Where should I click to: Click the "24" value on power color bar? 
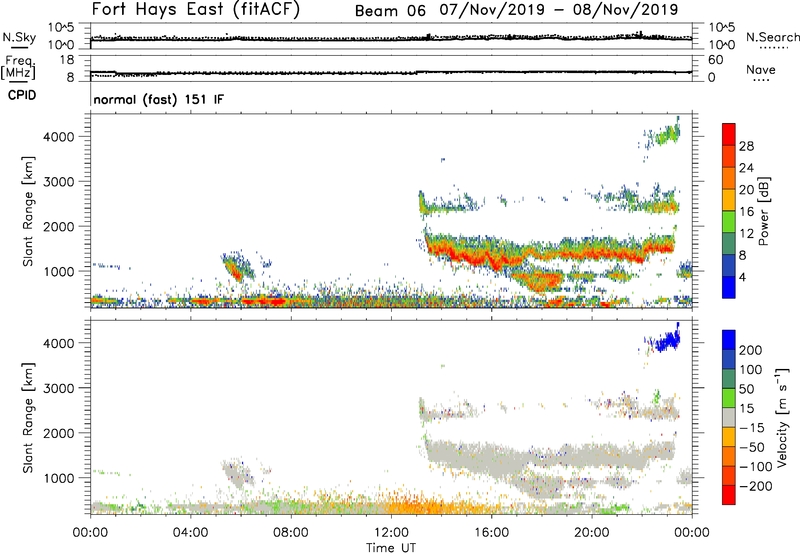pos(746,168)
